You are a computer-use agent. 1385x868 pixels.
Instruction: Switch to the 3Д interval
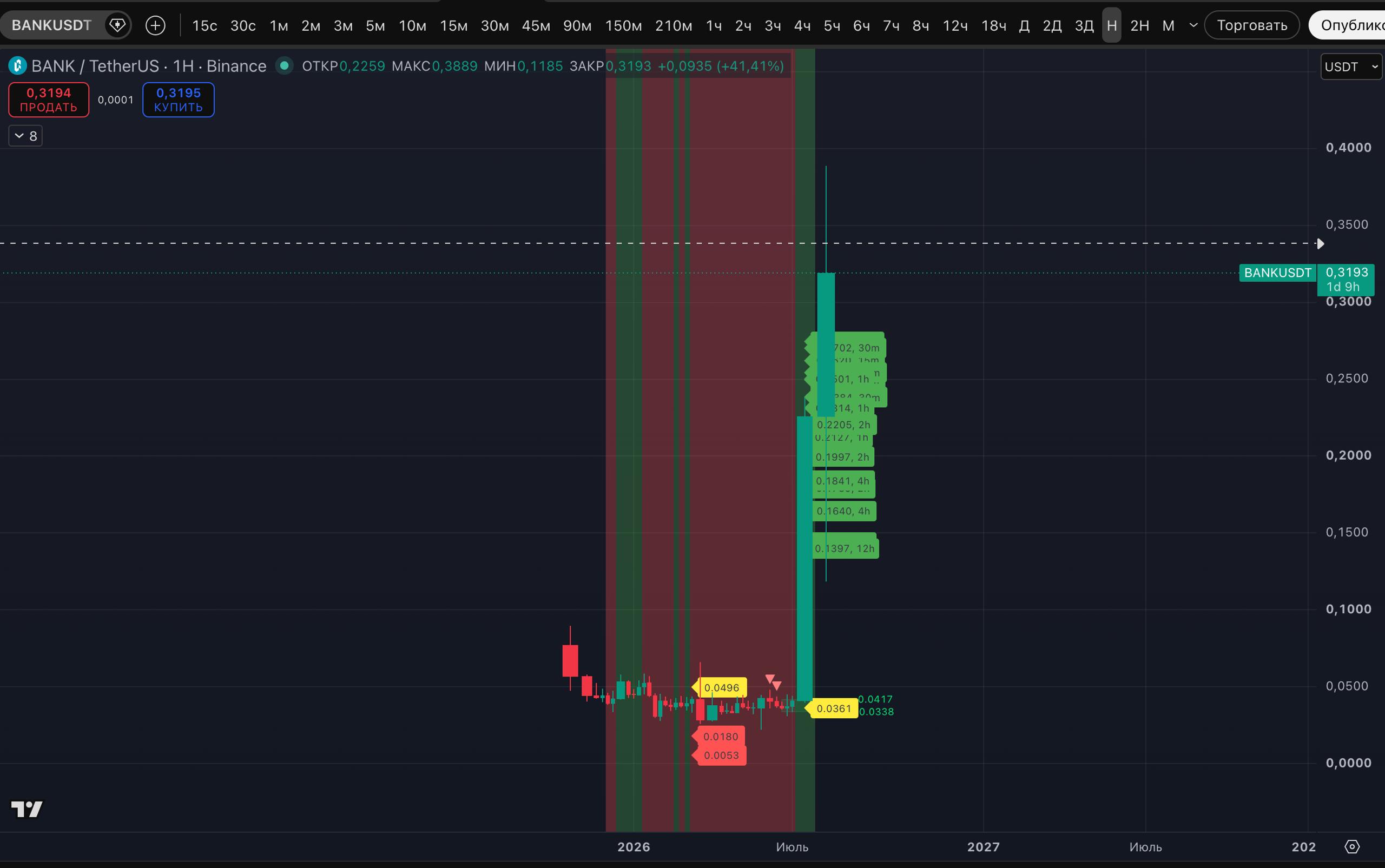1084,26
